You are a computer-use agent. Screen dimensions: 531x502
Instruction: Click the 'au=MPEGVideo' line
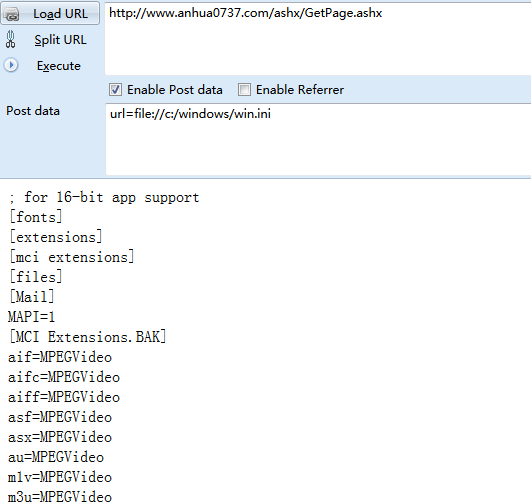click(56, 457)
